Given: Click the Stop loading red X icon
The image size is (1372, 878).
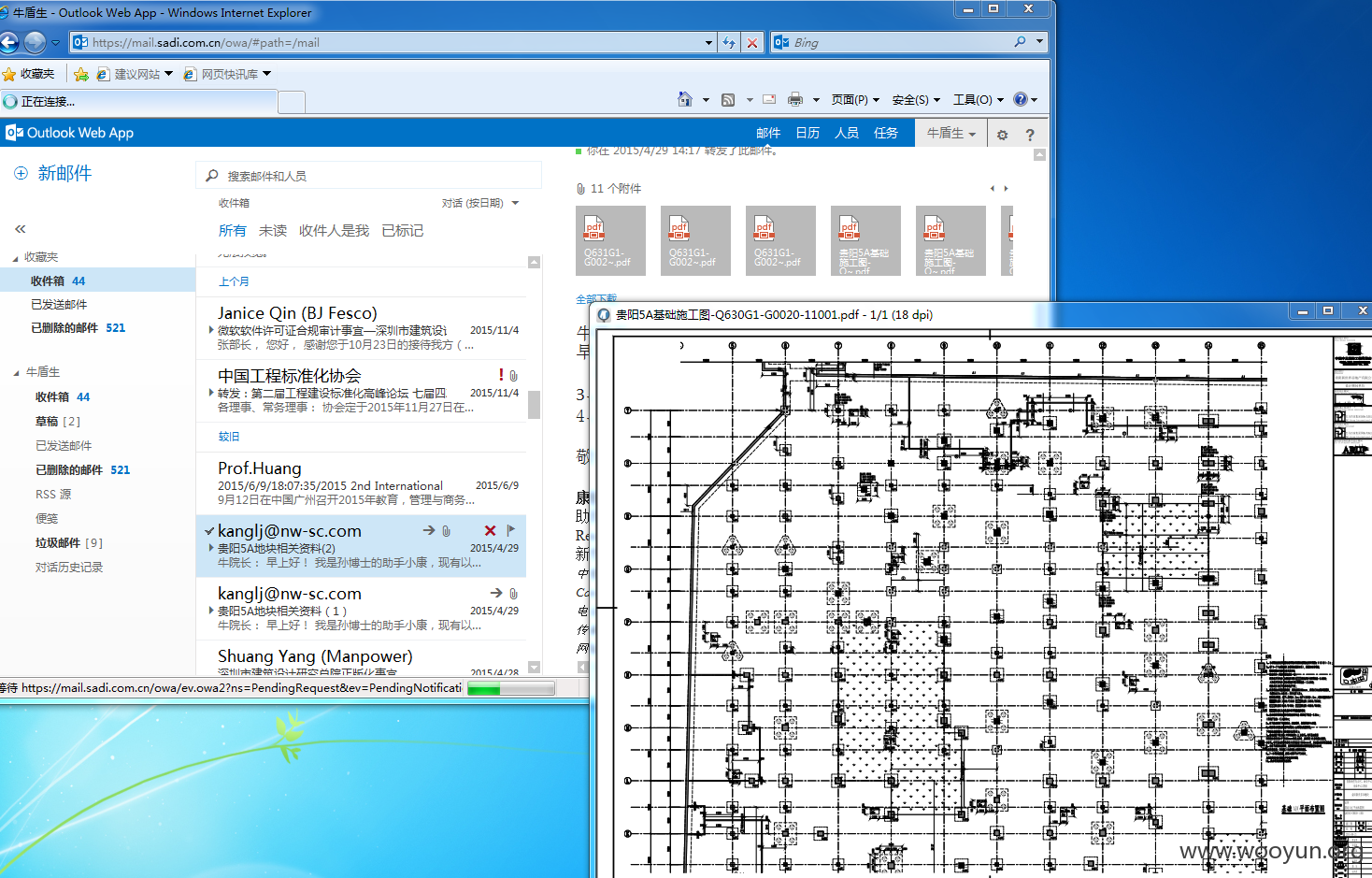Looking at the screenshot, I should click(751, 42).
